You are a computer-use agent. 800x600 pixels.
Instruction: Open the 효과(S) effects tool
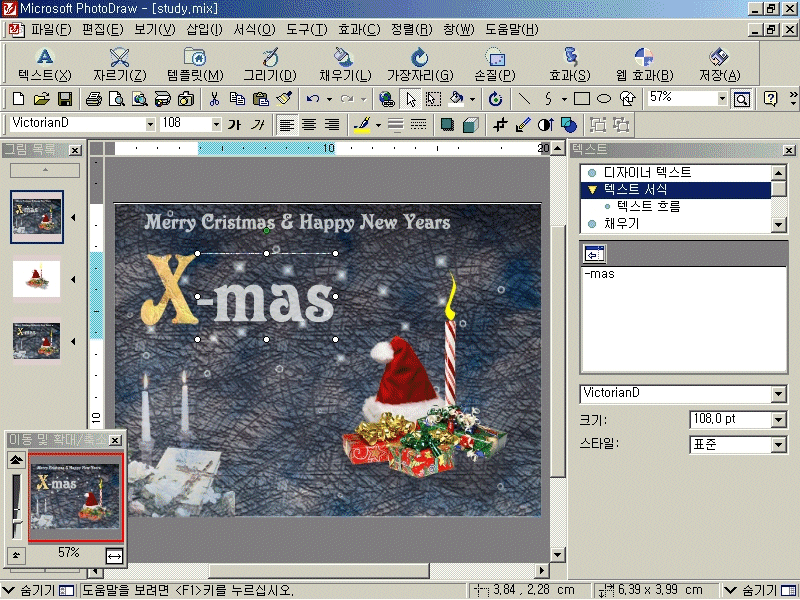pyautogui.click(x=569, y=64)
